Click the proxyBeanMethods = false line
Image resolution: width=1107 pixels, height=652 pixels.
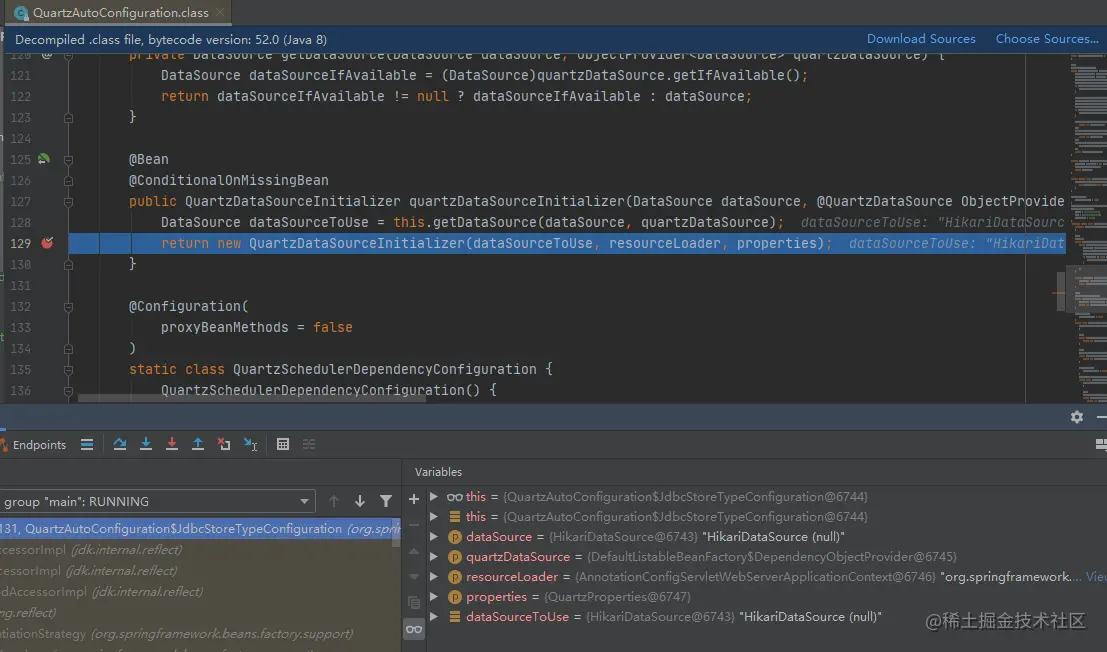[256, 327]
